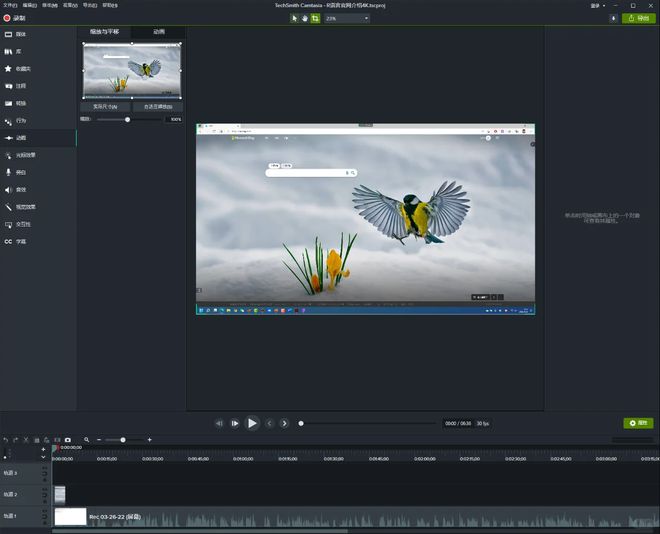
Task: Open the Media (媒体) panel
Action: coord(20,34)
